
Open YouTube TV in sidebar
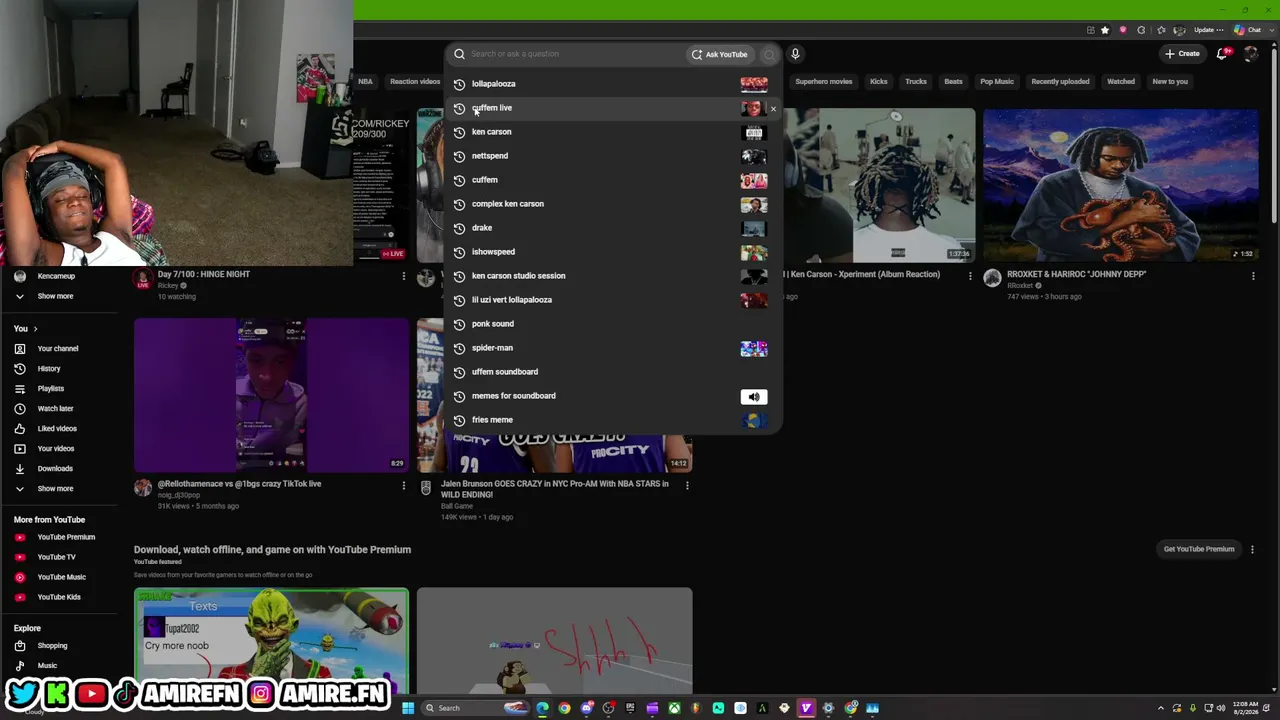[56, 557]
